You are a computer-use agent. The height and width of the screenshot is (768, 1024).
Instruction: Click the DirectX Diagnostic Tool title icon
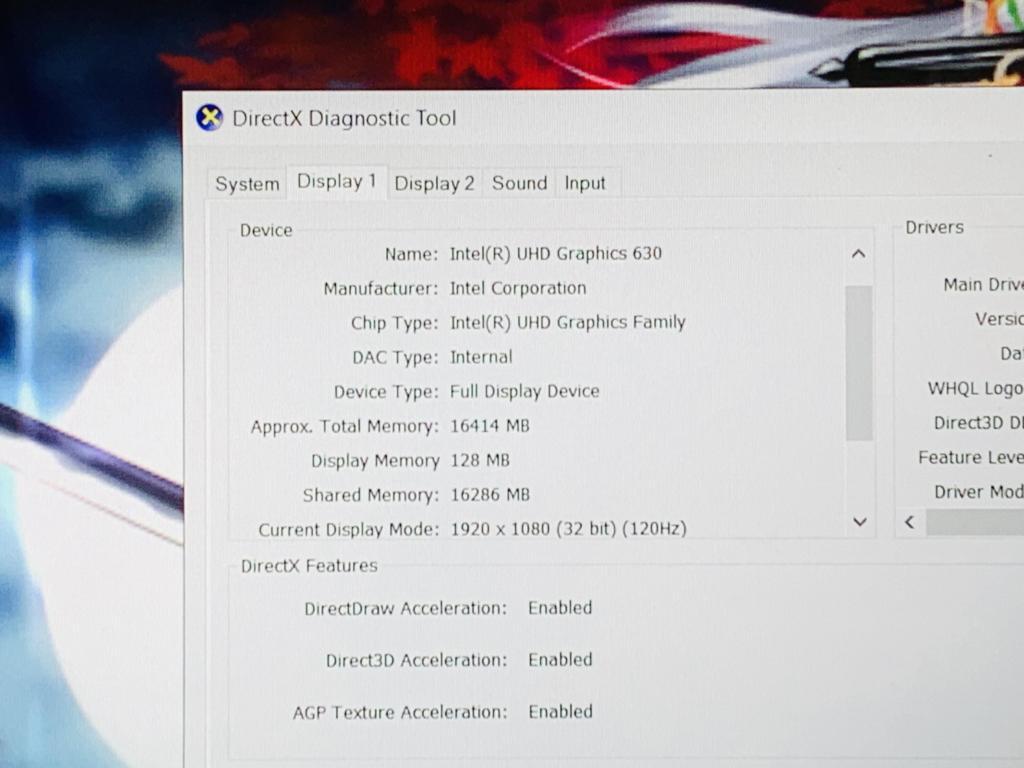pos(210,118)
